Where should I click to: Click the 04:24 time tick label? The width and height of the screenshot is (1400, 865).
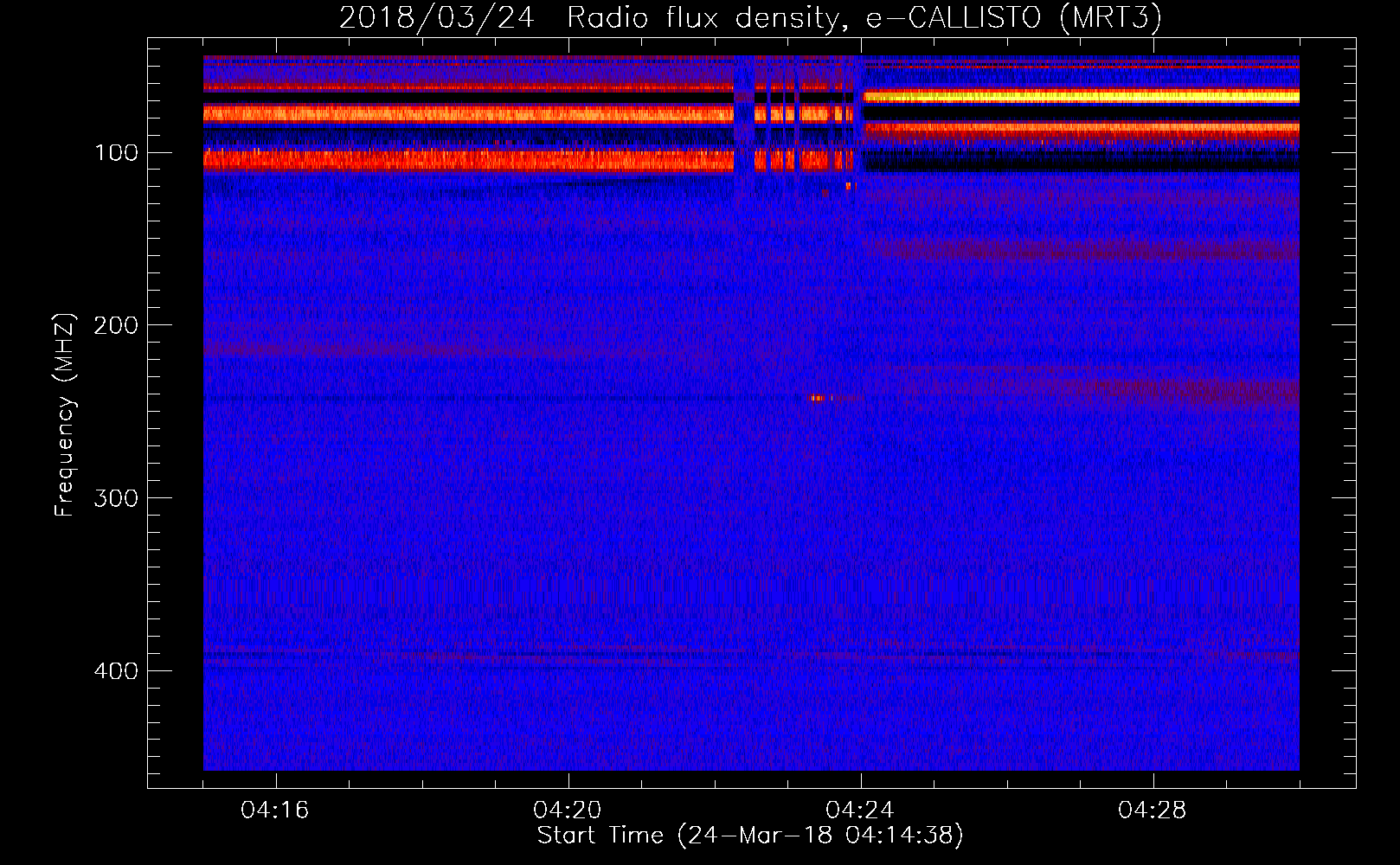point(860,811)
